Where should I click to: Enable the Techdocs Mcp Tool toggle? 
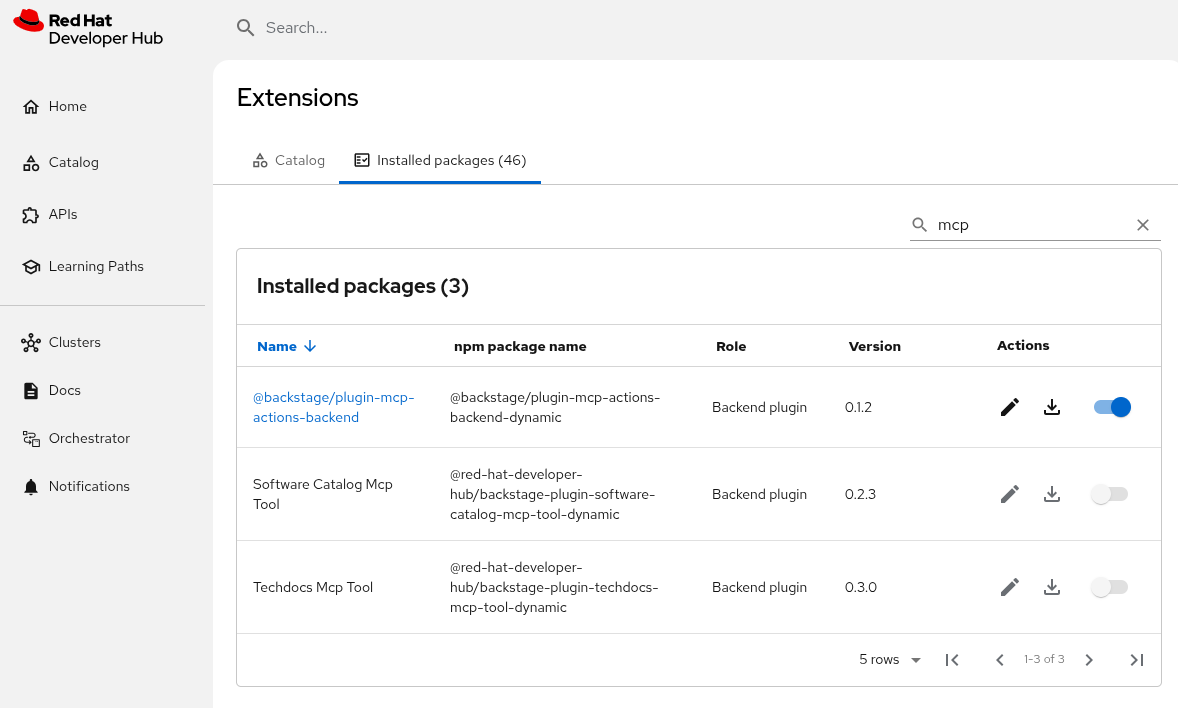pyautogui.click(x=1109, y=587)
